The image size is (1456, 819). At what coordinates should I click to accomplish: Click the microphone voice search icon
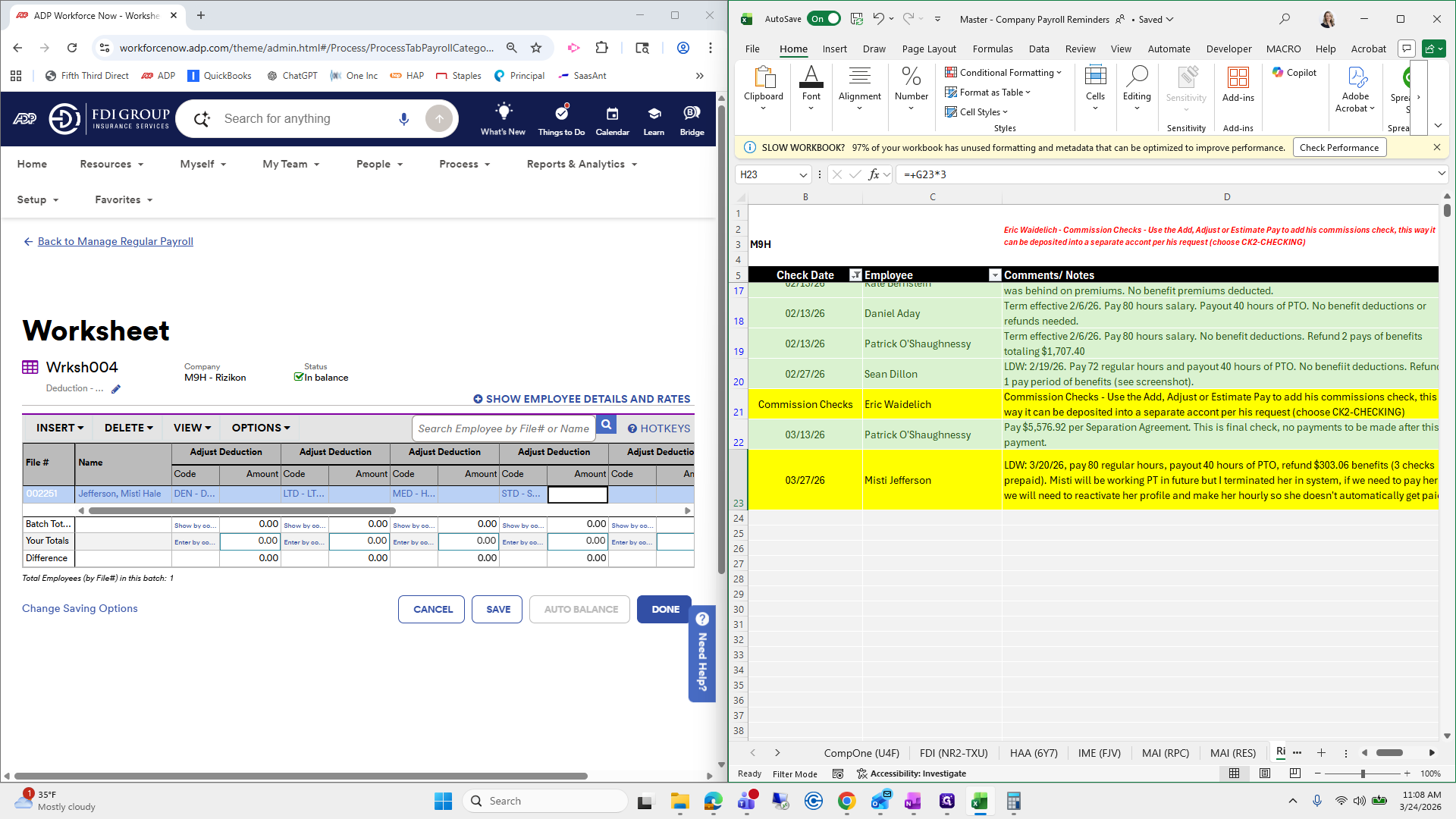(x=403, y=119)
